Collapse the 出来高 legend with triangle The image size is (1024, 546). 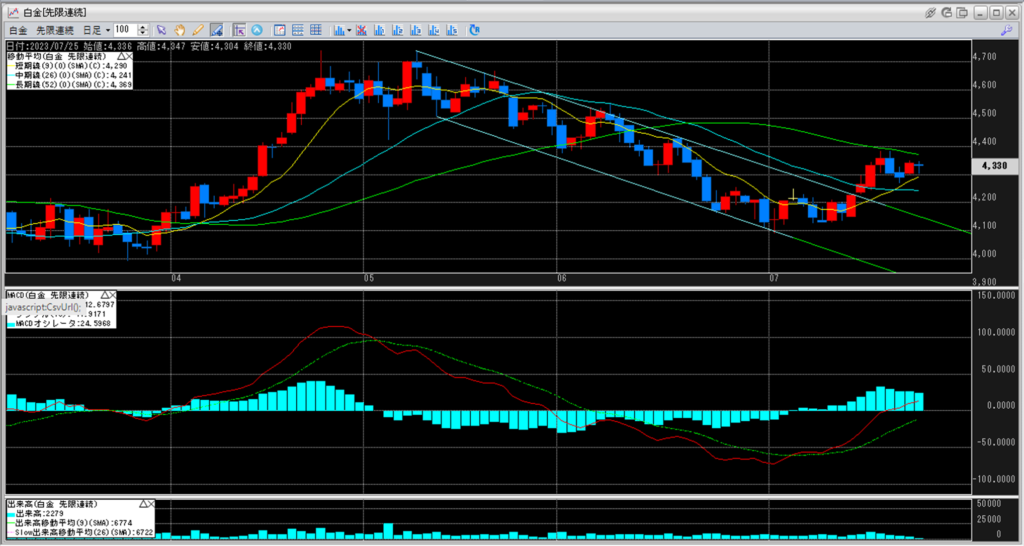tap(140, 504)
